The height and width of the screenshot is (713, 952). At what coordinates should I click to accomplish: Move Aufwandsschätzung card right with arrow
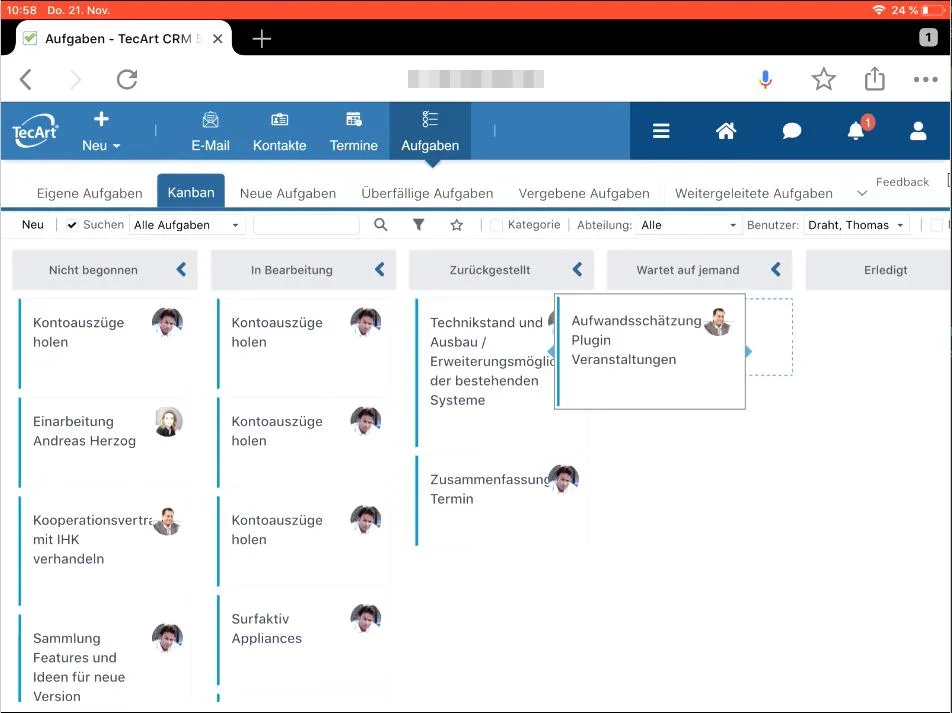(x=749, y=351)
